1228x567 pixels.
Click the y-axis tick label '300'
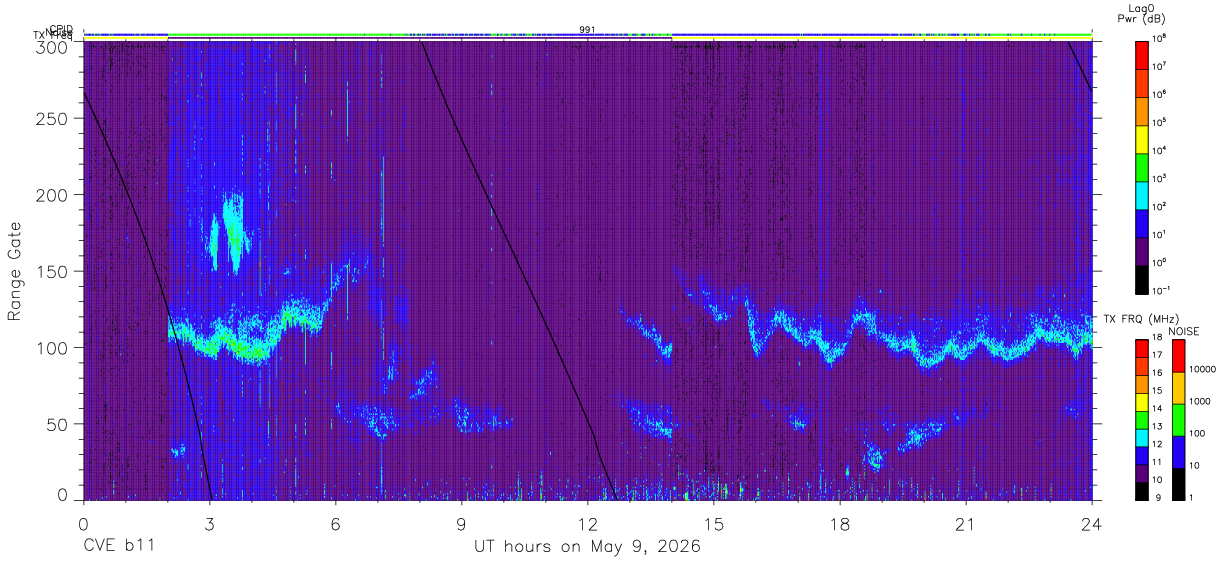click(52, 46)
